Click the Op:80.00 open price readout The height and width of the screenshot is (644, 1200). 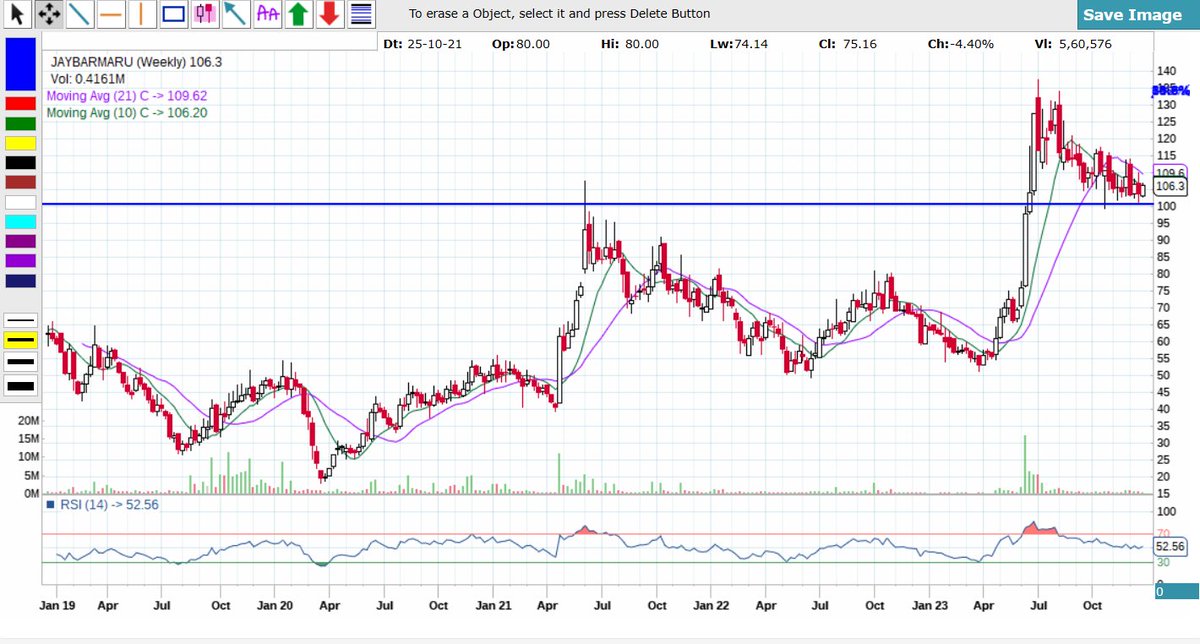point(521,45)
